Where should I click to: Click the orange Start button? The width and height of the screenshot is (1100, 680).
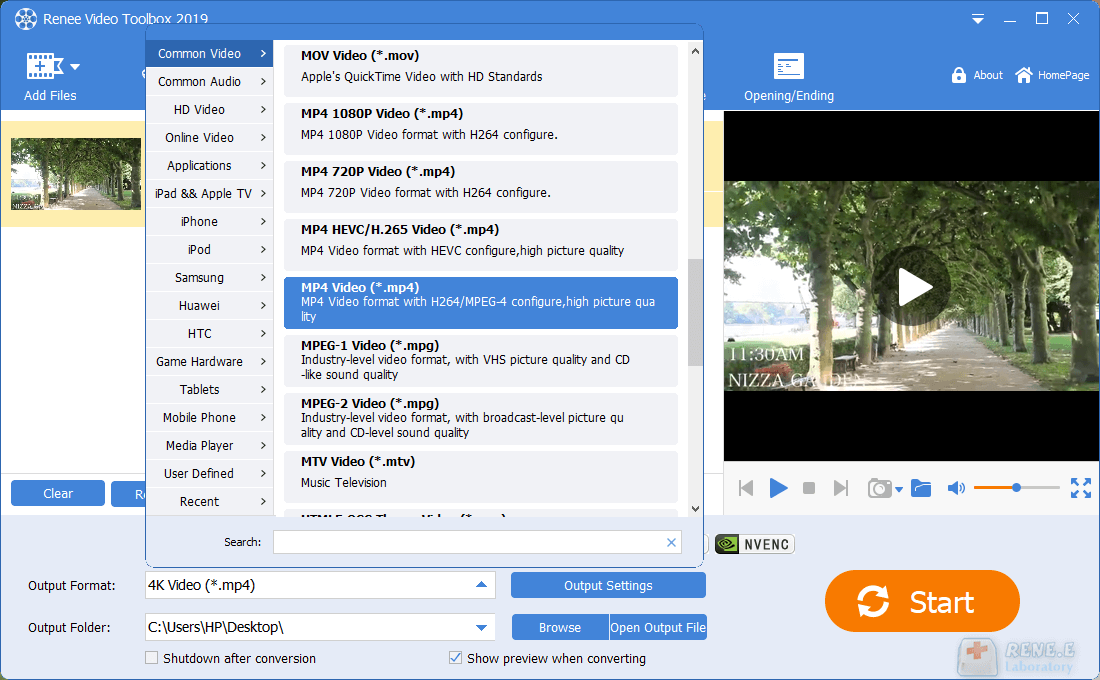pos(922,601)
